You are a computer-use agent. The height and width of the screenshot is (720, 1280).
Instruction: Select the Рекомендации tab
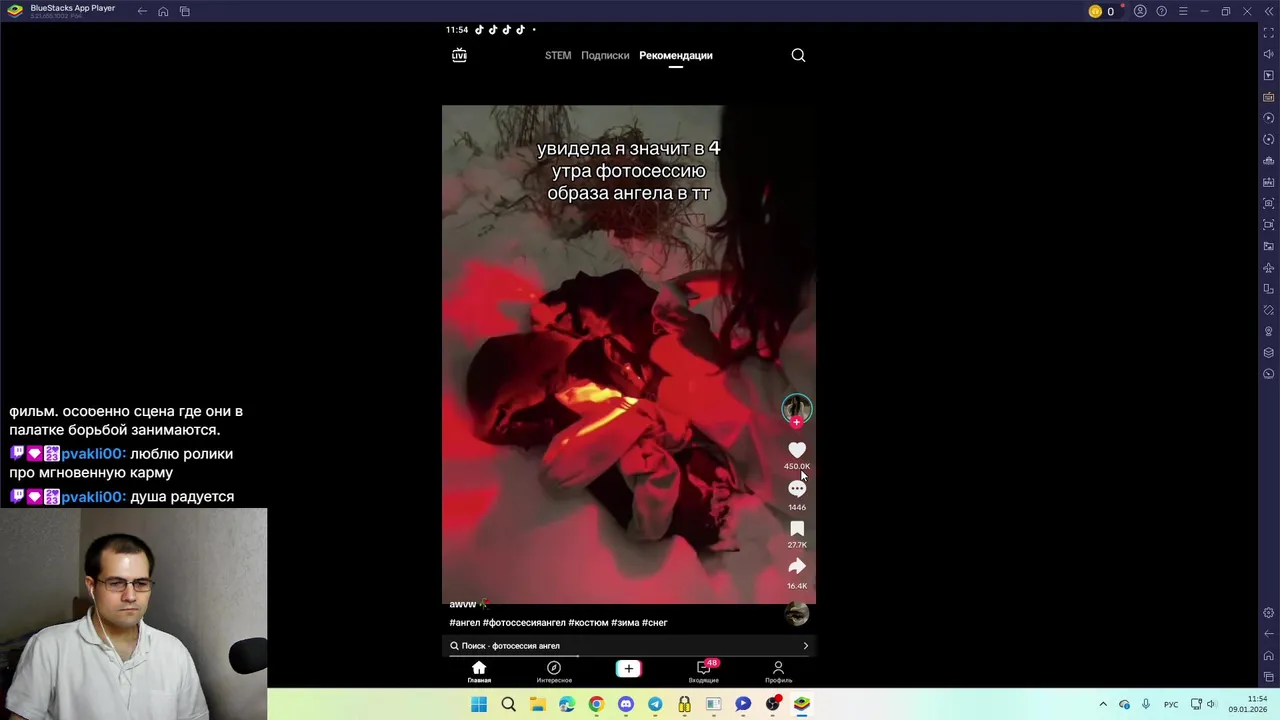676,55
